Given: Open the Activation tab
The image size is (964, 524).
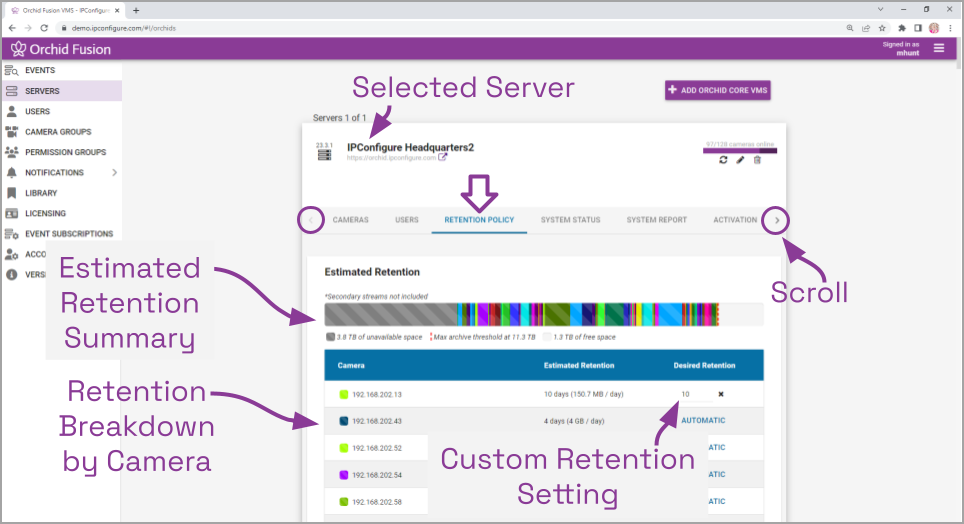Looking at the screenshot, I should pyautogui.click(x=735, y=220).
